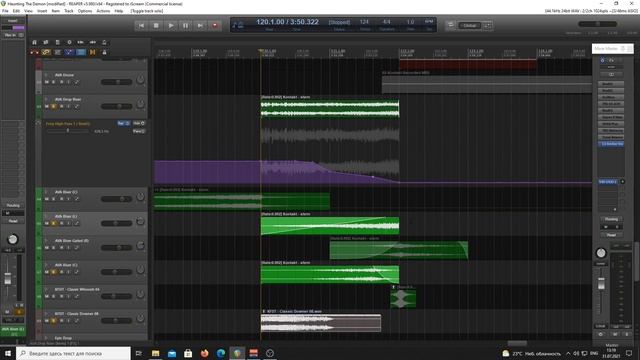Mute the Classic Whoosh 04 track
Viewport: 640px width, 360px height.
(x=47, y=296)
